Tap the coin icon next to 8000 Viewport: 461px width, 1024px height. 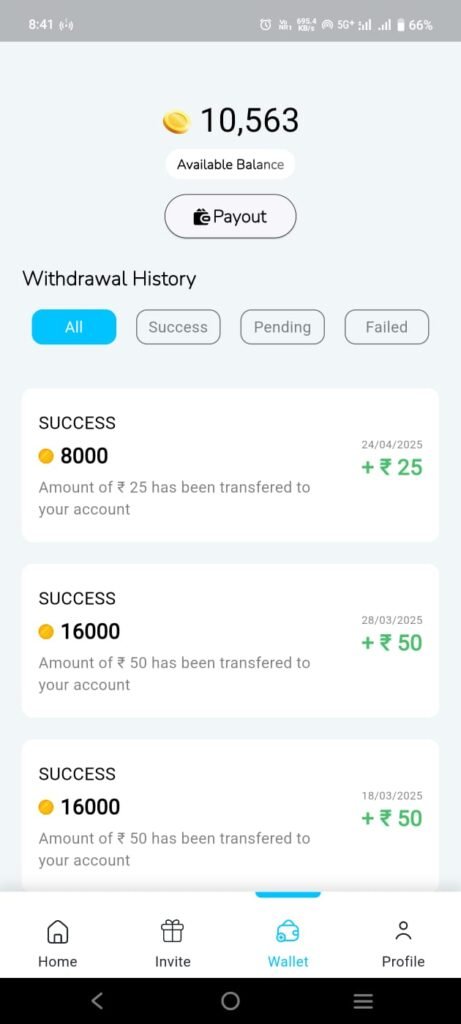tap(46, 456)
